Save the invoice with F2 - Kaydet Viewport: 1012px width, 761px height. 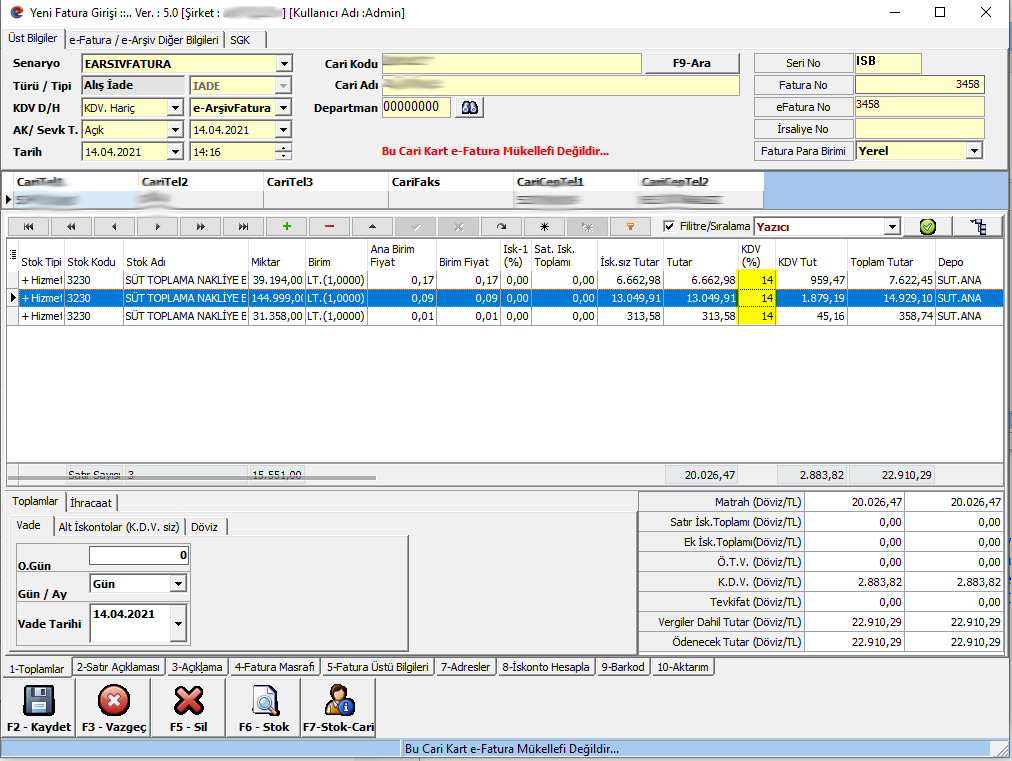point(39,708)
